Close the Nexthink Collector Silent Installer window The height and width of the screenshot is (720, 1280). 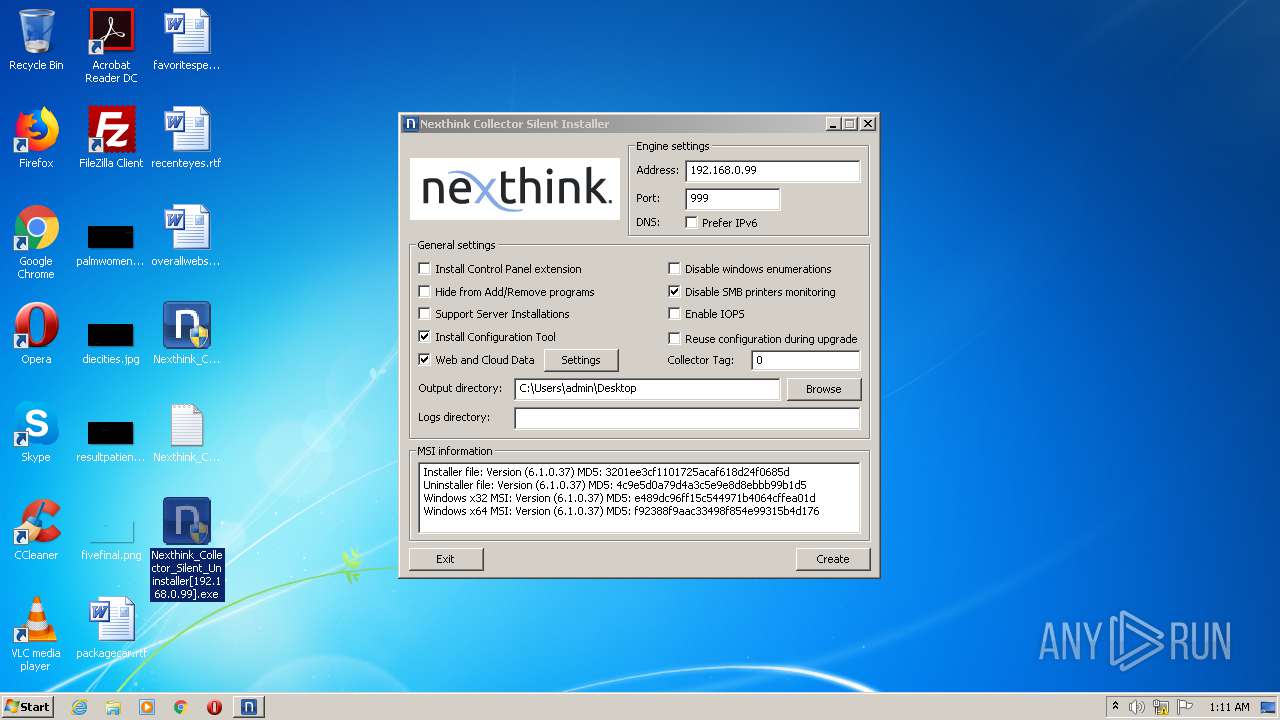(x=868, y=124)
